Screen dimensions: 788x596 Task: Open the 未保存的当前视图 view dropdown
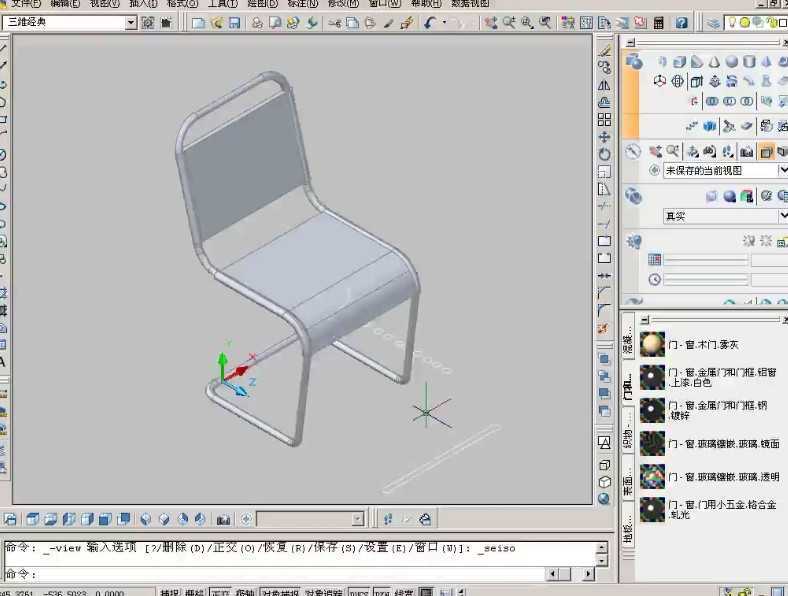tap(782, 170)
